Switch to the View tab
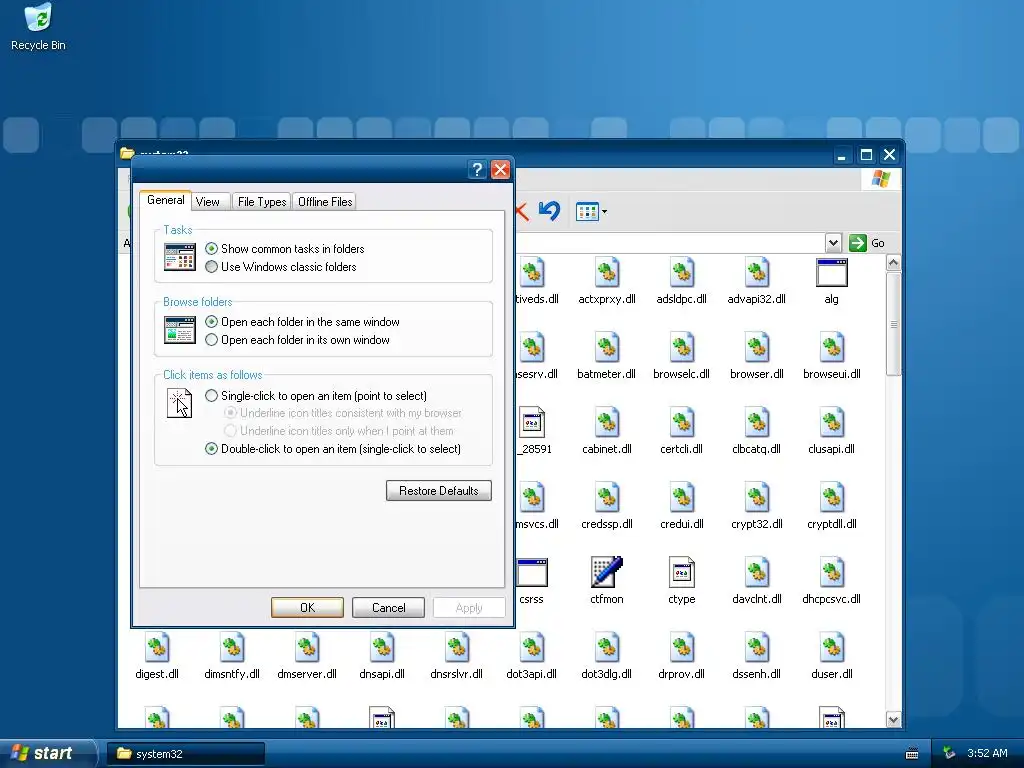The width and height of the screenshot is (1024, 768). coord(208,202)
